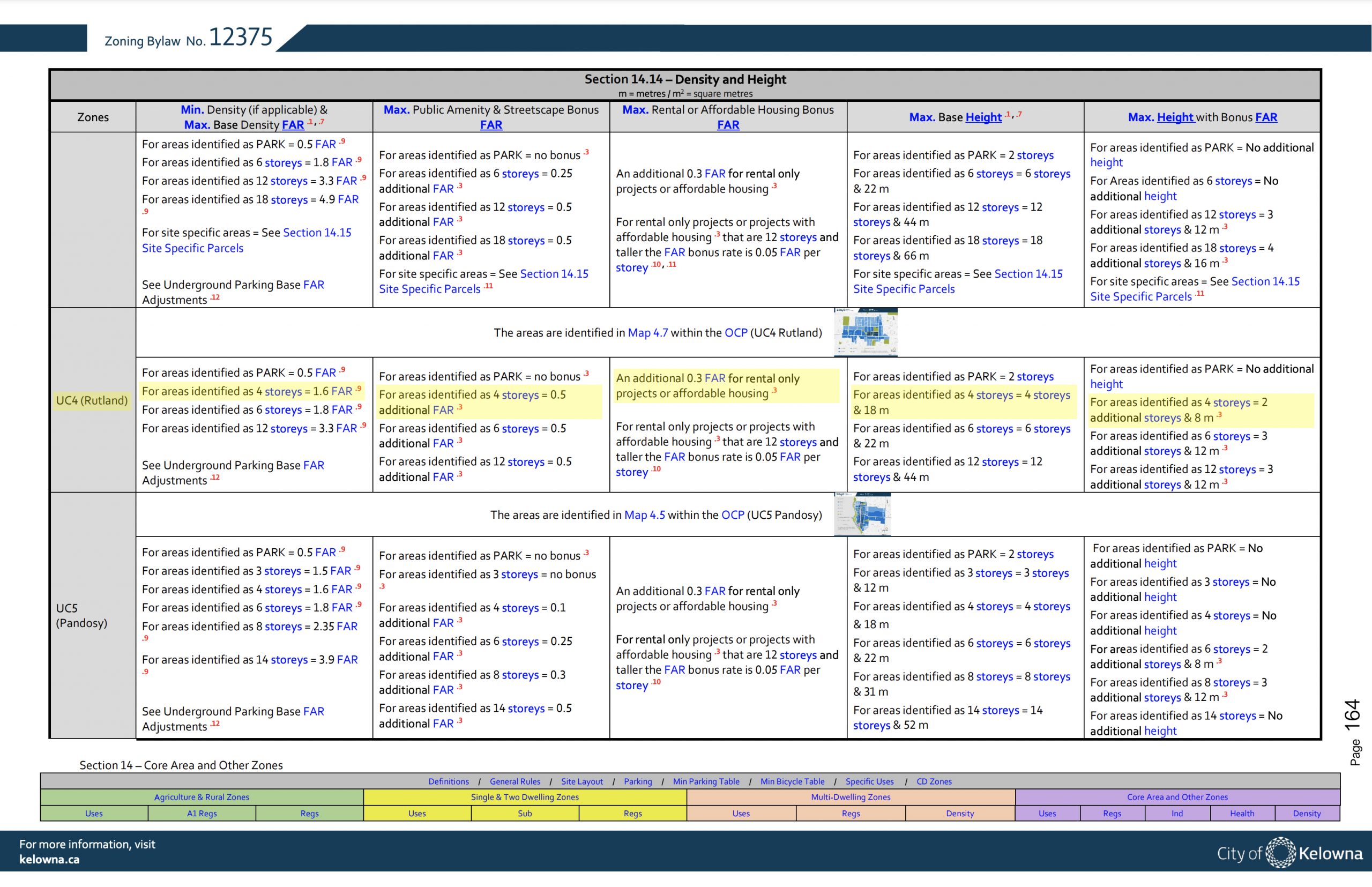The width and height of the screenshot is (1372, 887).
Task: Open Uses under Core Area and Other Zones
Action: [1047, 813]
